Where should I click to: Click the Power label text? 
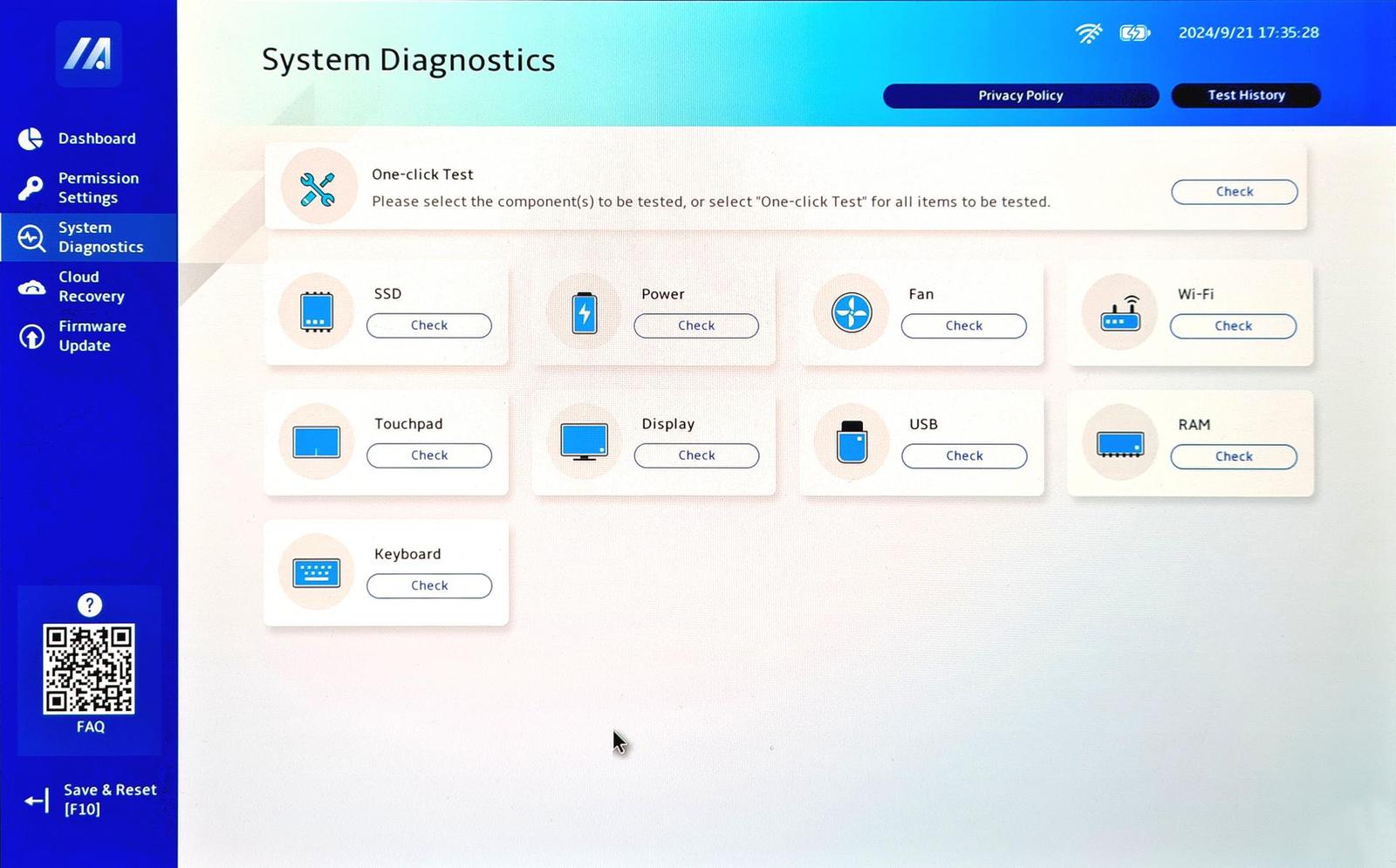tap(663, 294)
